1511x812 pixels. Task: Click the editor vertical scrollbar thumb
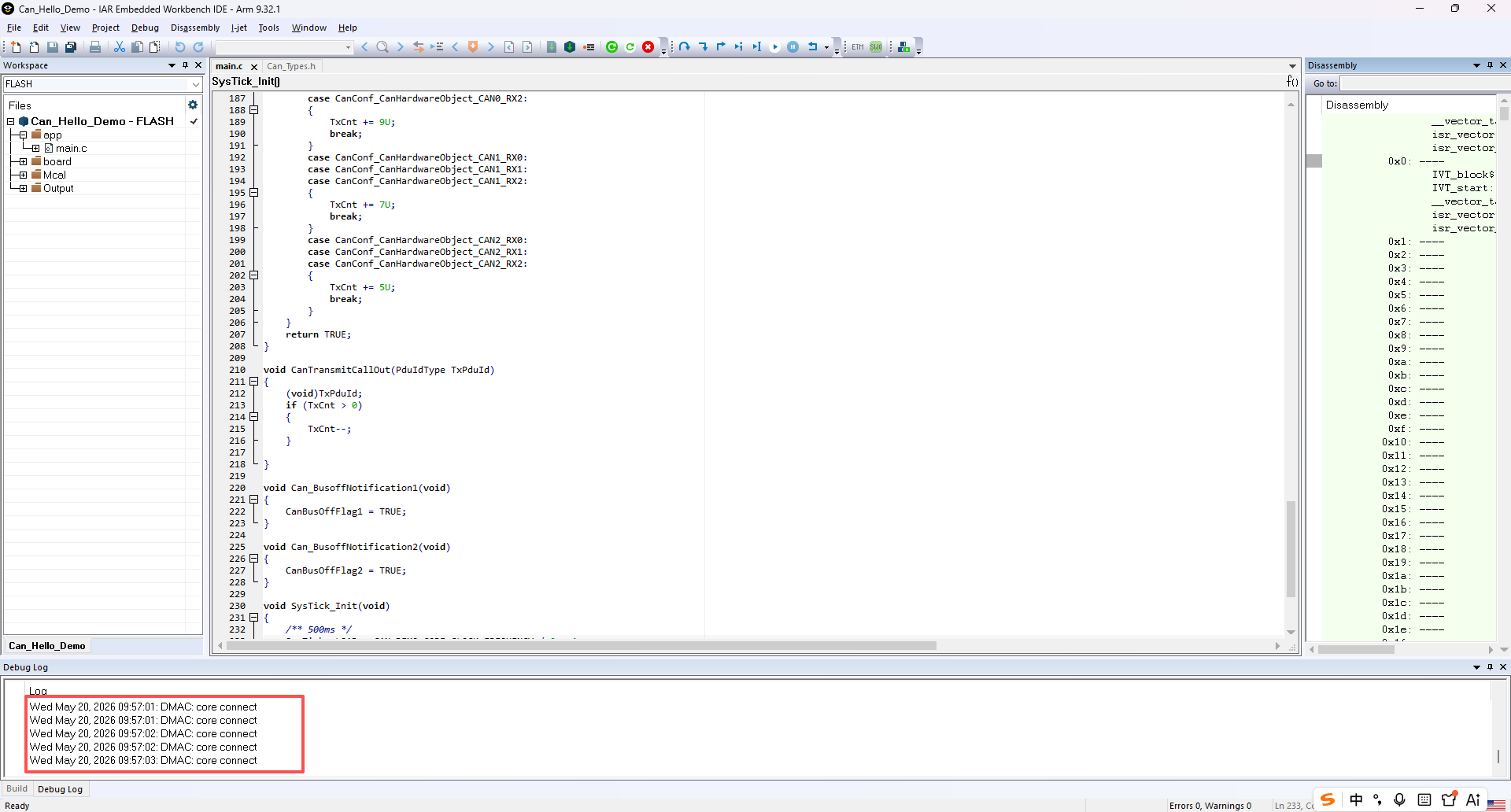(x=1291, y=548)
